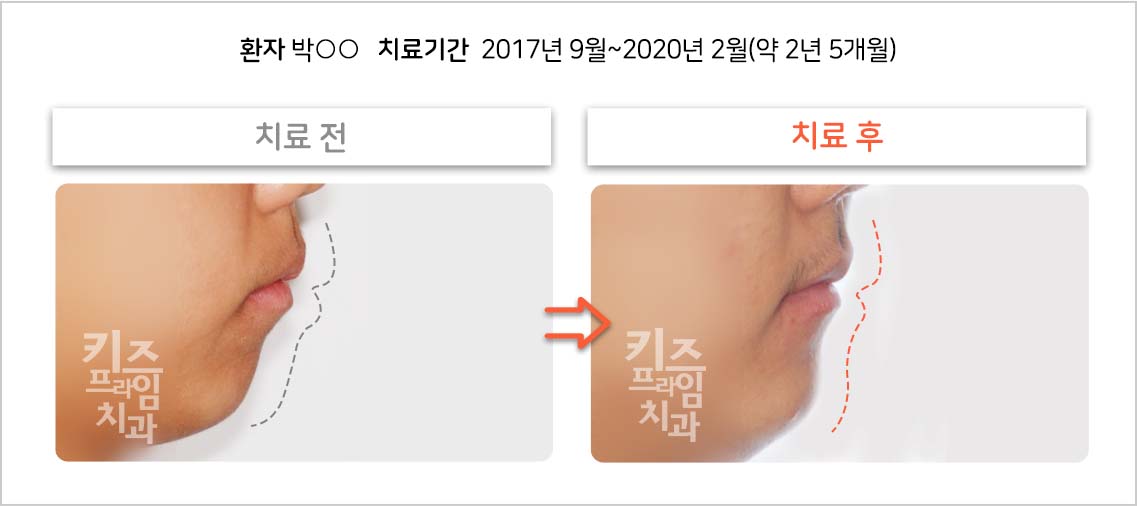Click the 치료기간 heading text
The image size is (1137, 506).
click(x=426, y=51)
